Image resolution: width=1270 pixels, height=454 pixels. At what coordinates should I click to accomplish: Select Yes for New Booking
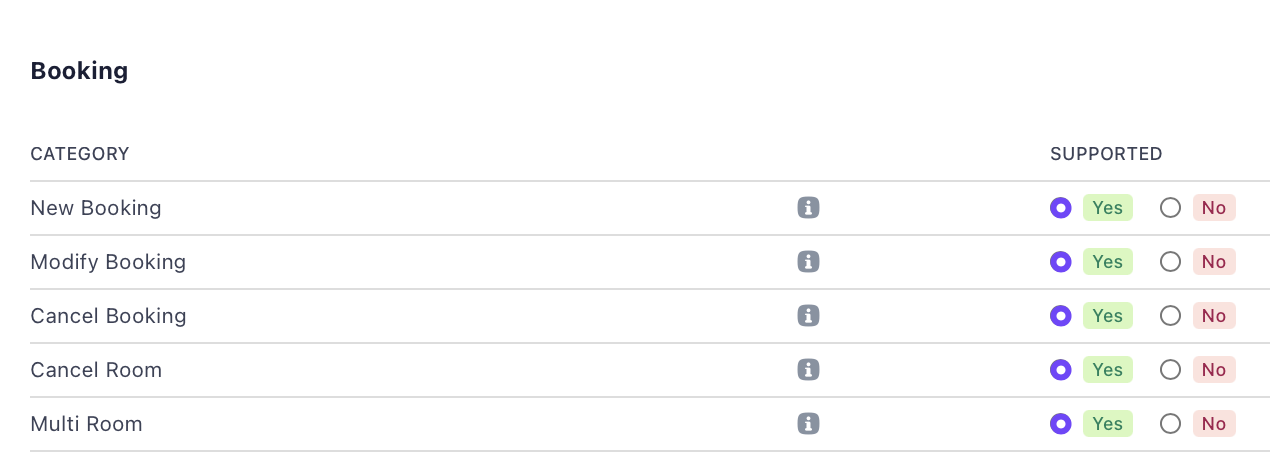coord(1060,208)
